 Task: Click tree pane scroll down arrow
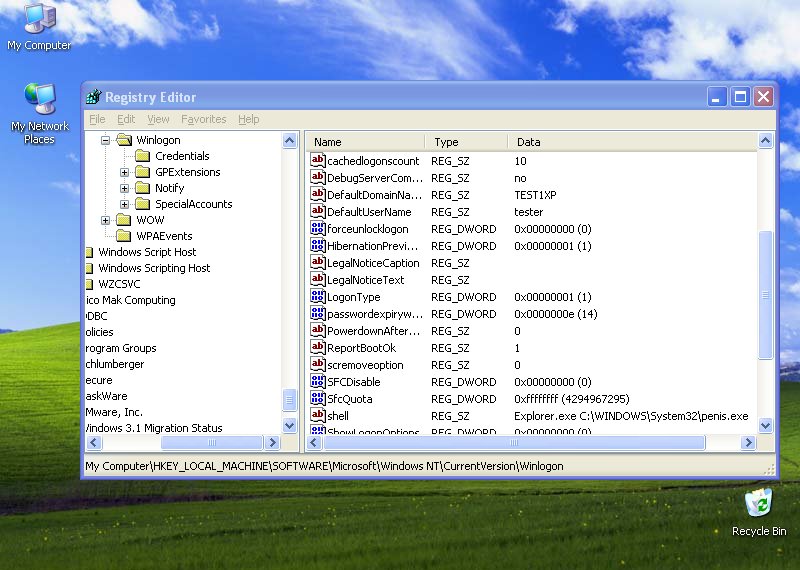coord(289,425)
